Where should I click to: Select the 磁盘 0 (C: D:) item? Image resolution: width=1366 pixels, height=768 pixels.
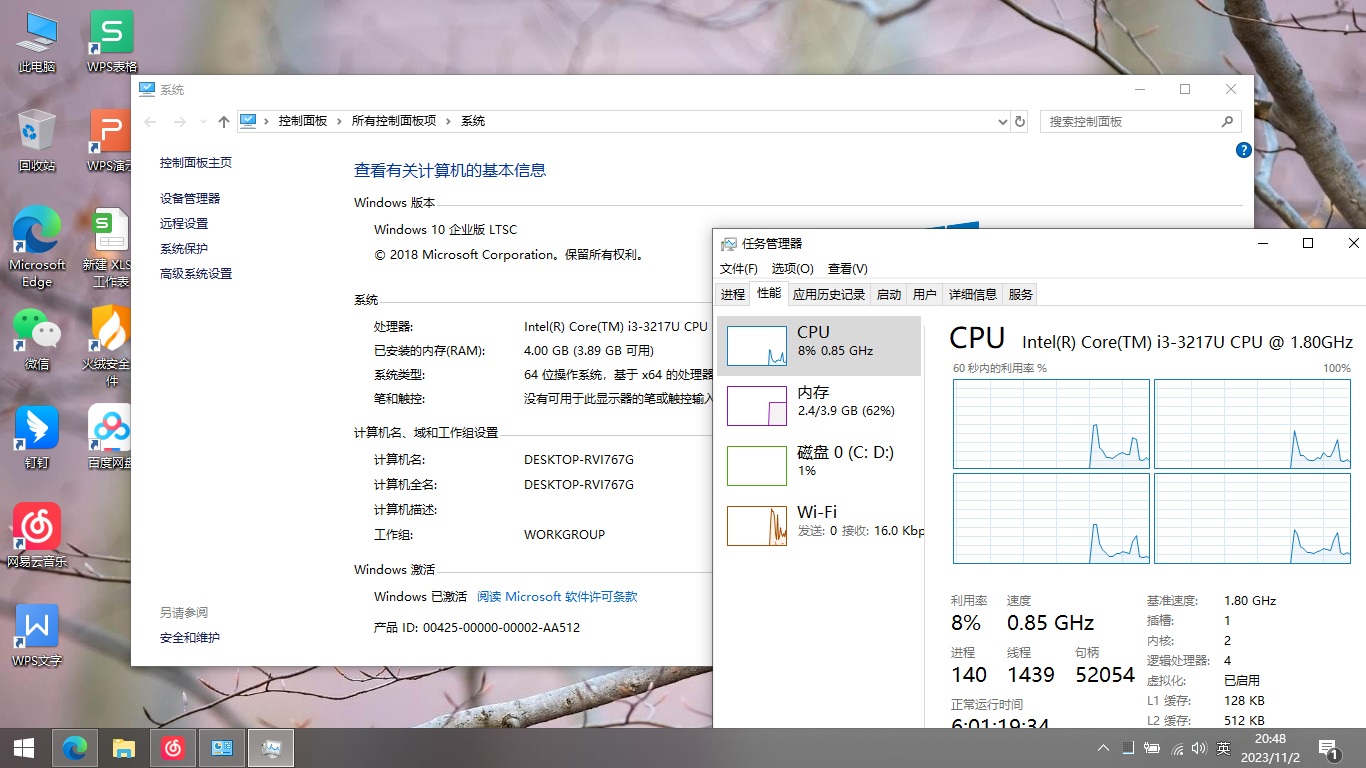819,466
